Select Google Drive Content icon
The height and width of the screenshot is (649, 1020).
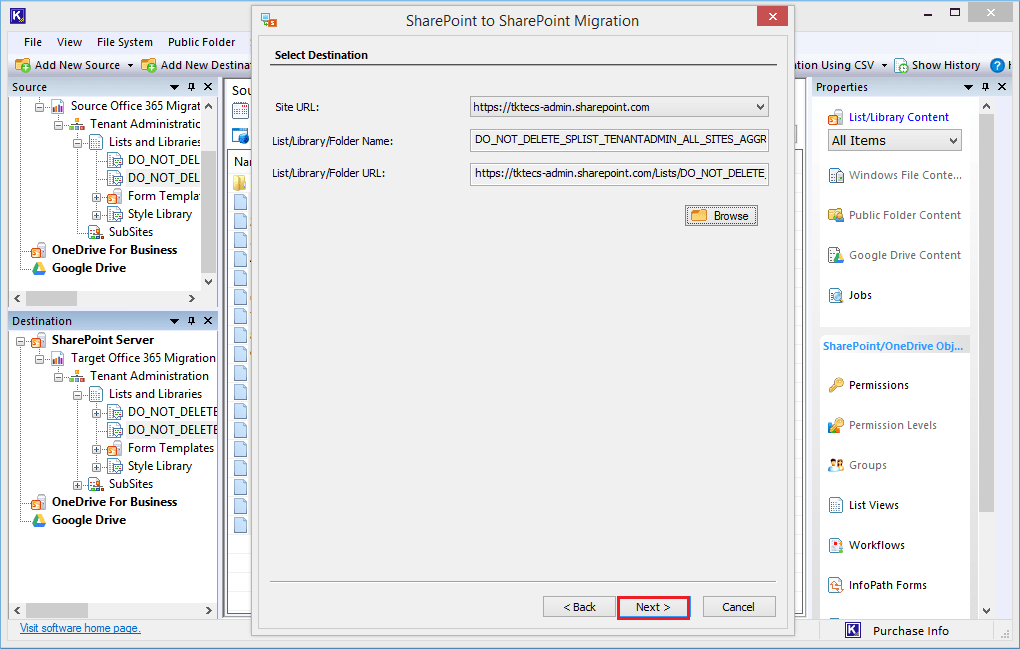coord(835,256)
